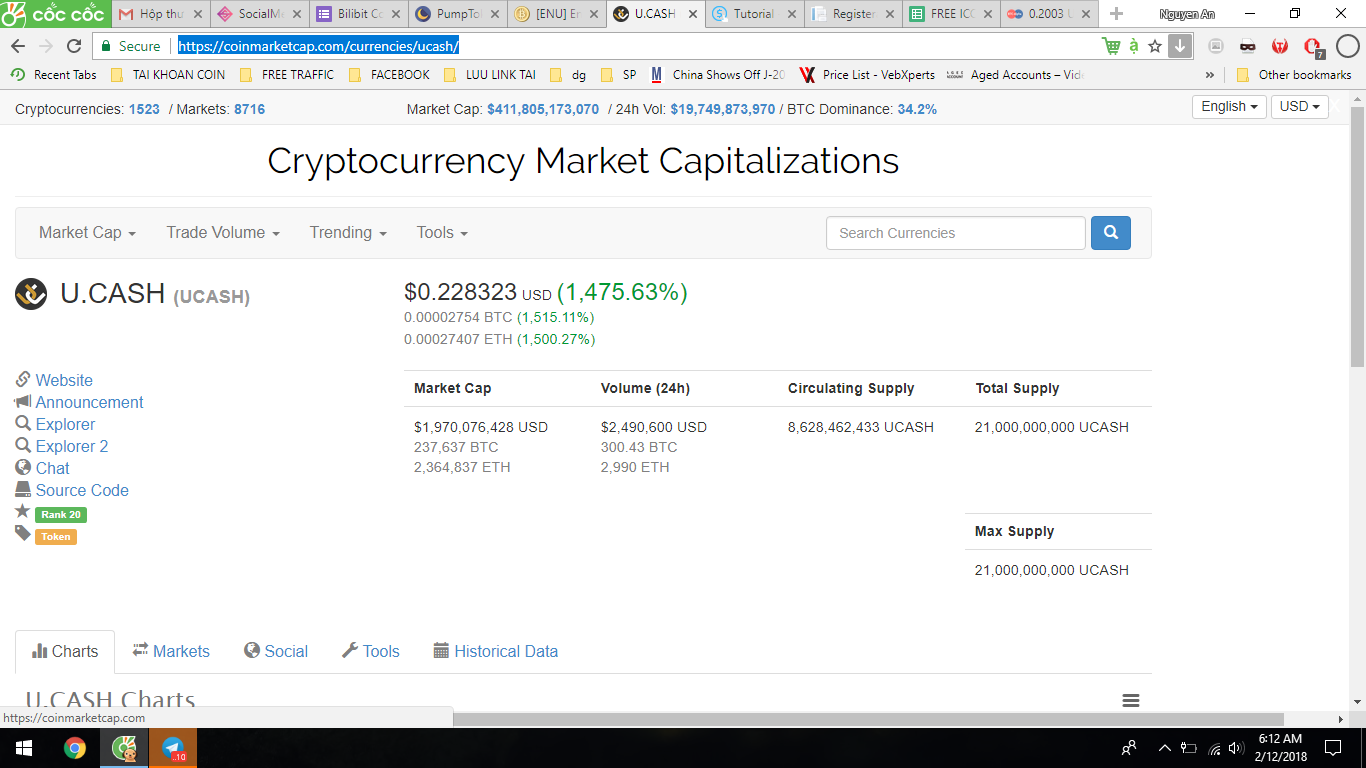Expand the Market Cap dropdown menu
Screen dimensions: 1366x768
click(87, 233)
